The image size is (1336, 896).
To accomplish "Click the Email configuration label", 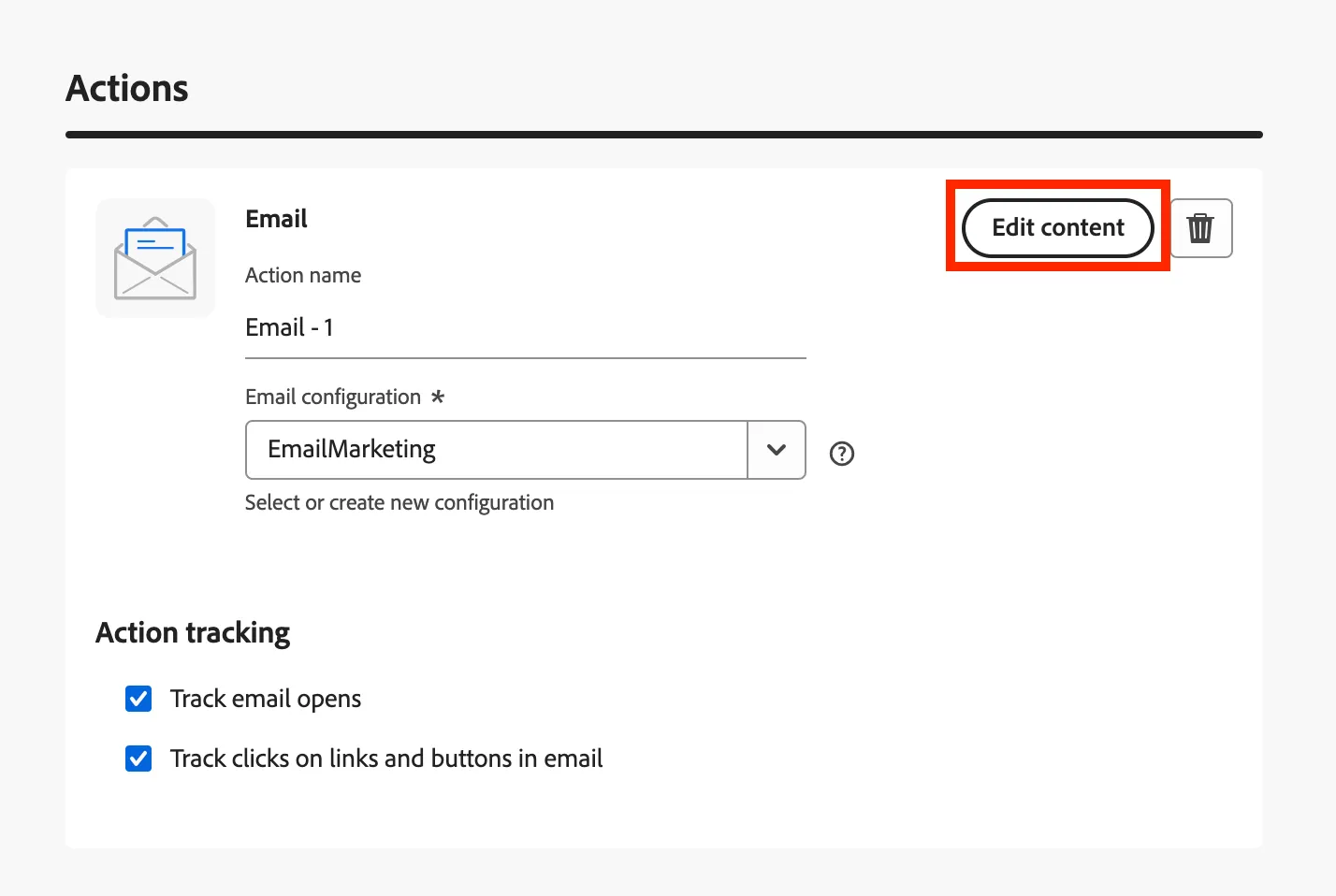I will tap(333, 397).
